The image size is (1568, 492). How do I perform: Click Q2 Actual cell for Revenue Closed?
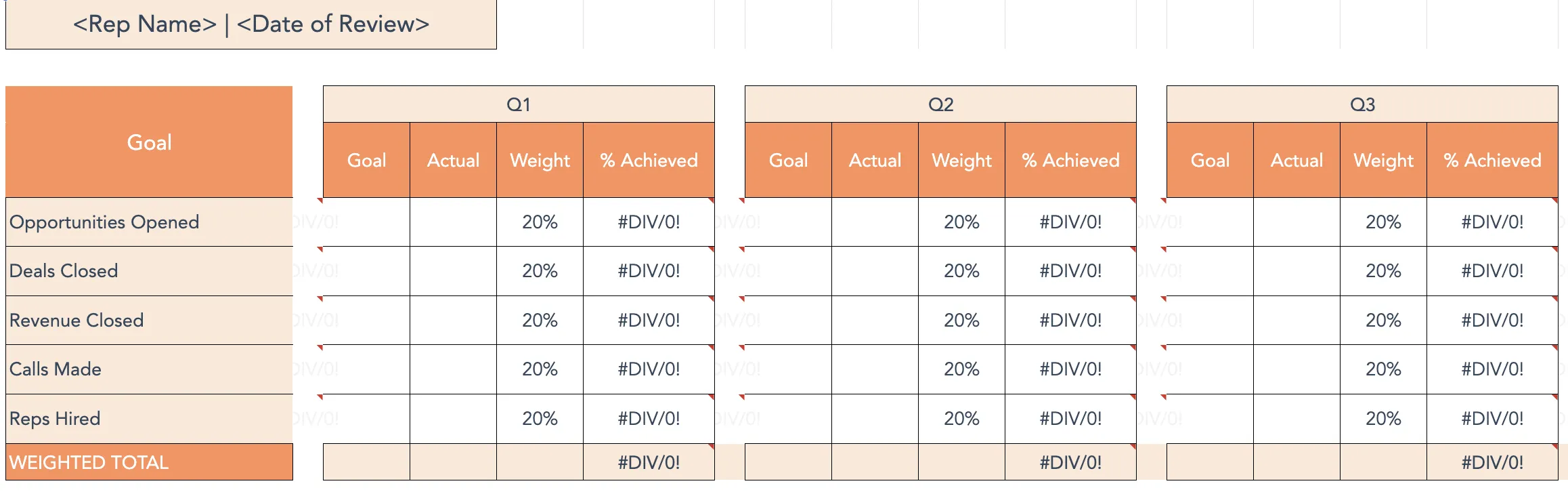pos(875,321)
